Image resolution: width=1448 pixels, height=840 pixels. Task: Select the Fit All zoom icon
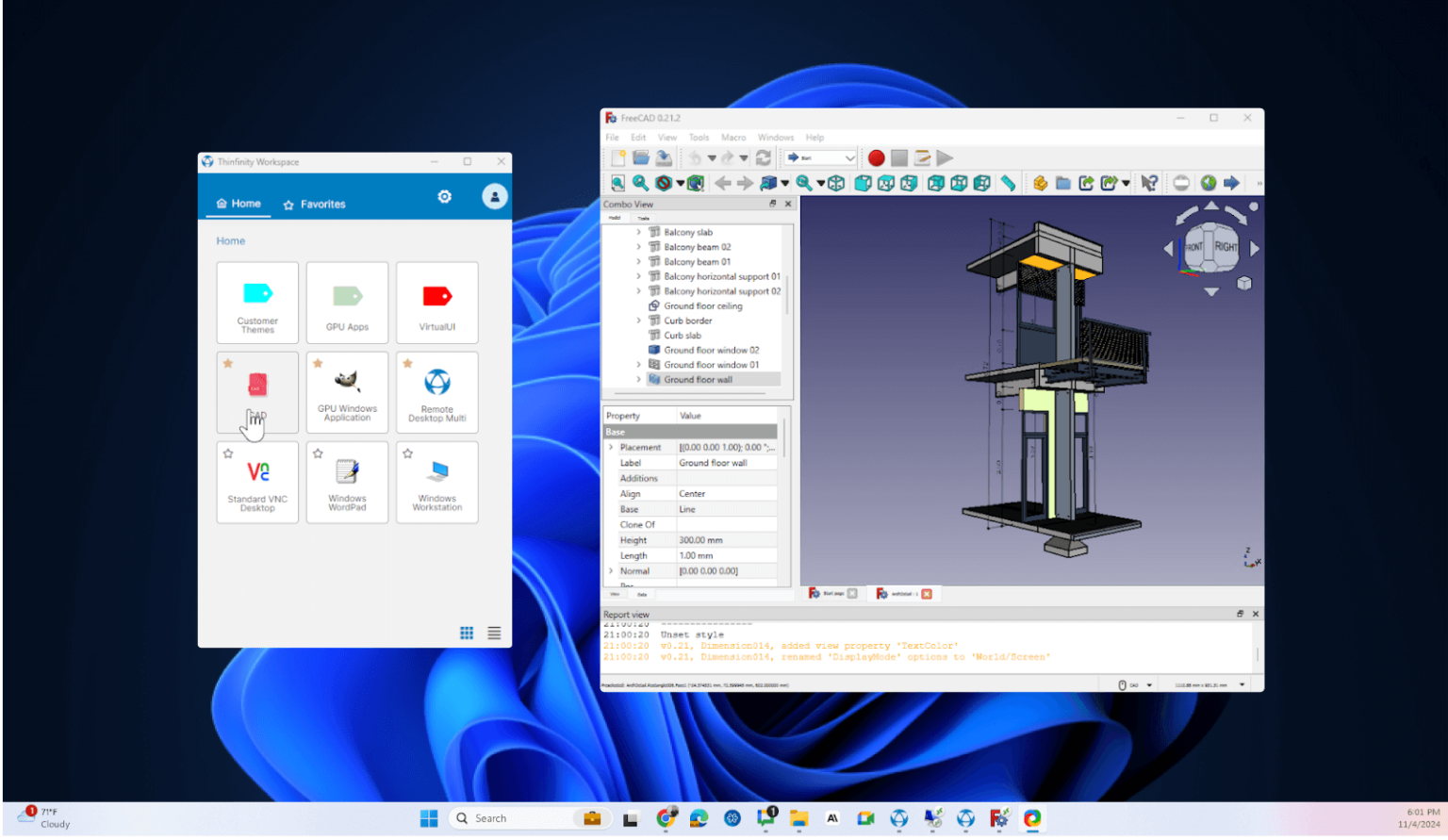617,183
